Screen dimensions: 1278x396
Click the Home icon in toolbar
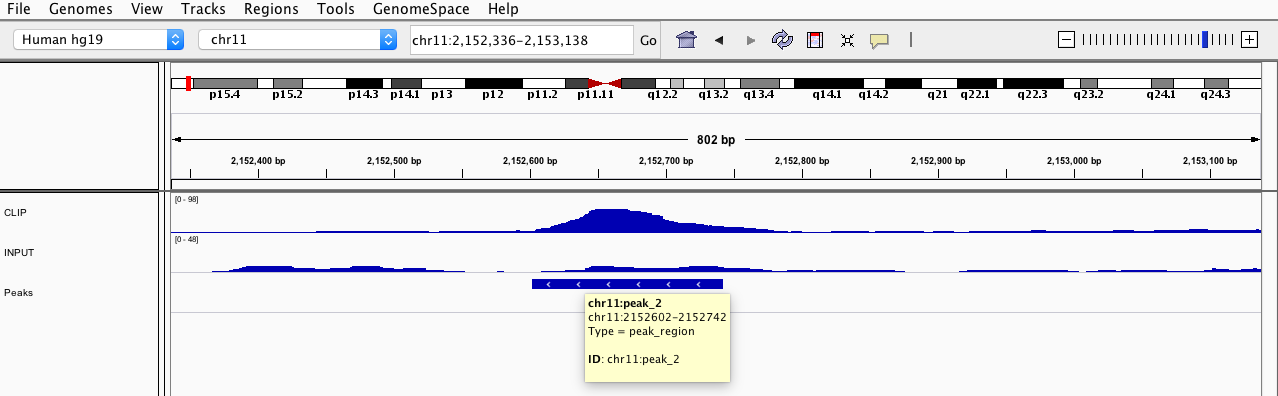(686, 40)
